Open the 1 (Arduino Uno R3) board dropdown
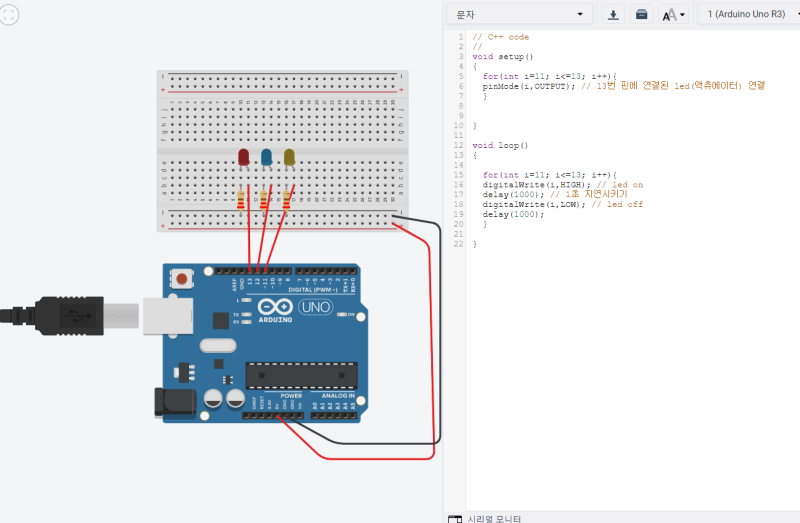 749,14
